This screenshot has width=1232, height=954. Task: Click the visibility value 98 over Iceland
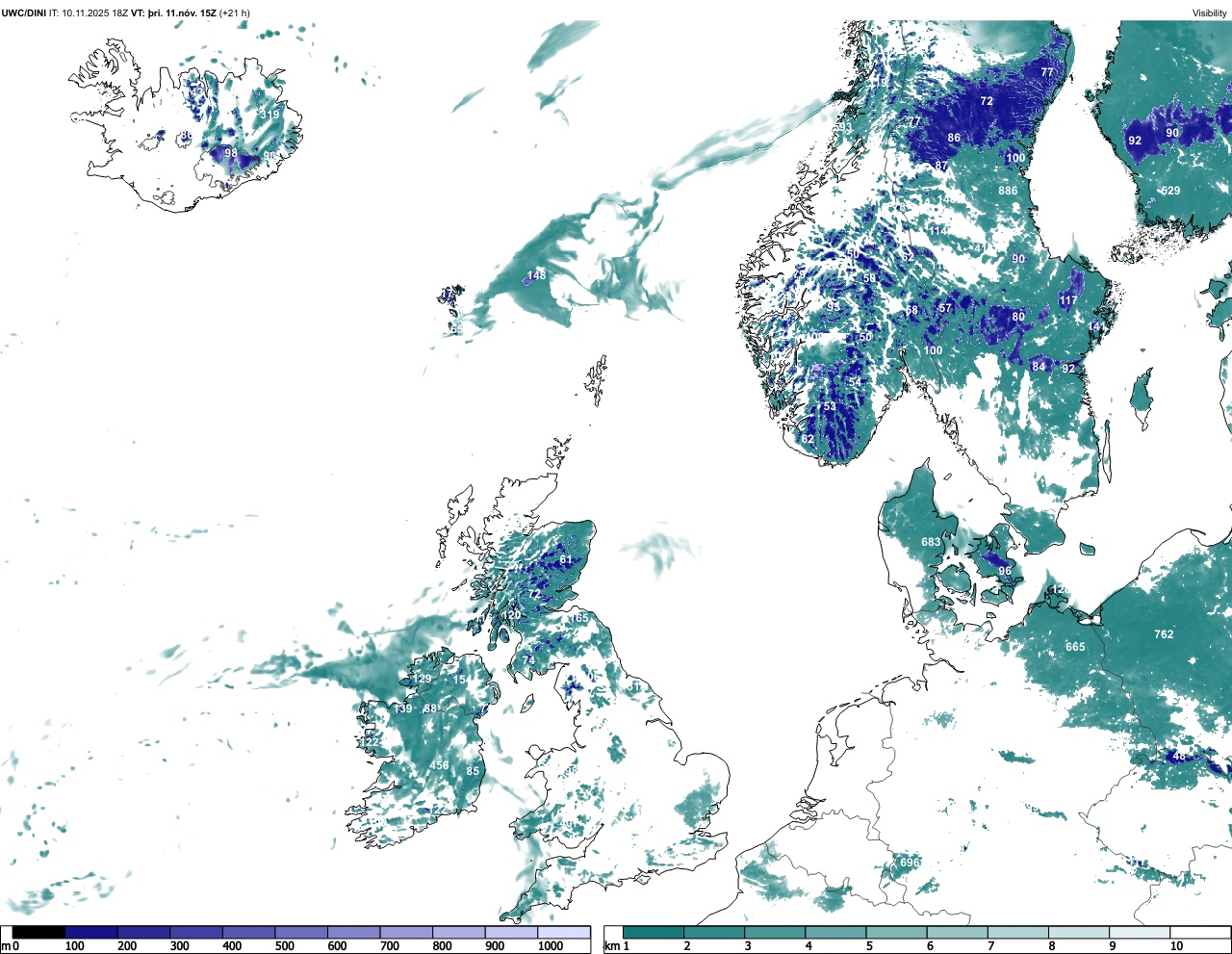click(x=231, y=153)
